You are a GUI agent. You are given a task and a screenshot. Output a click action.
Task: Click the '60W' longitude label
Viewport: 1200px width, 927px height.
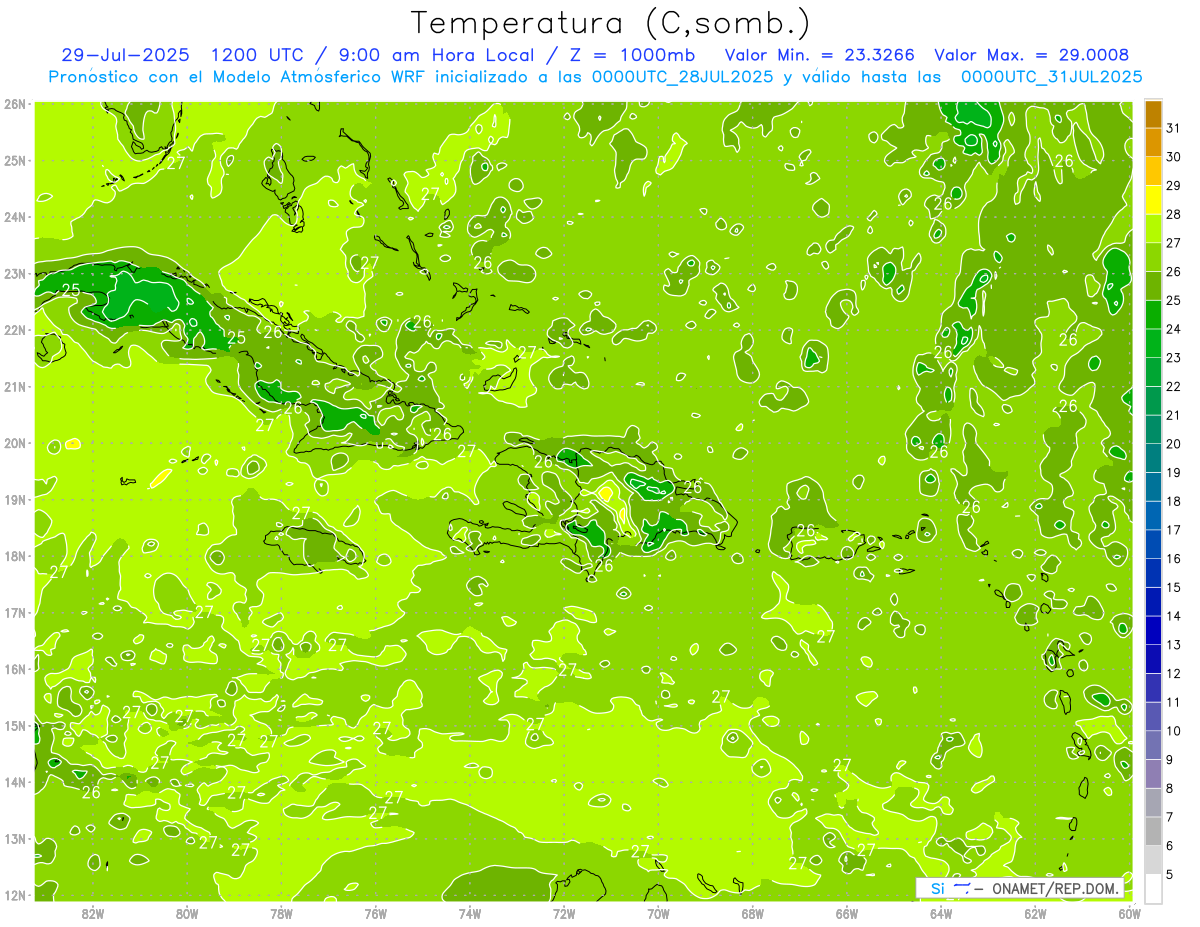(x=1130, y=913)
